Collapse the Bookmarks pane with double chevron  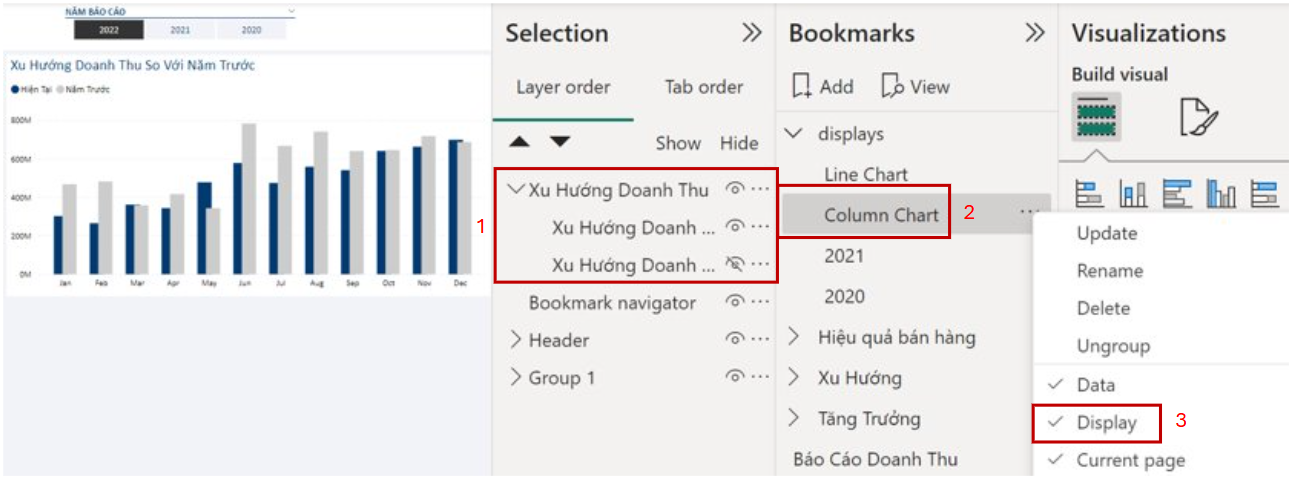1035,33
